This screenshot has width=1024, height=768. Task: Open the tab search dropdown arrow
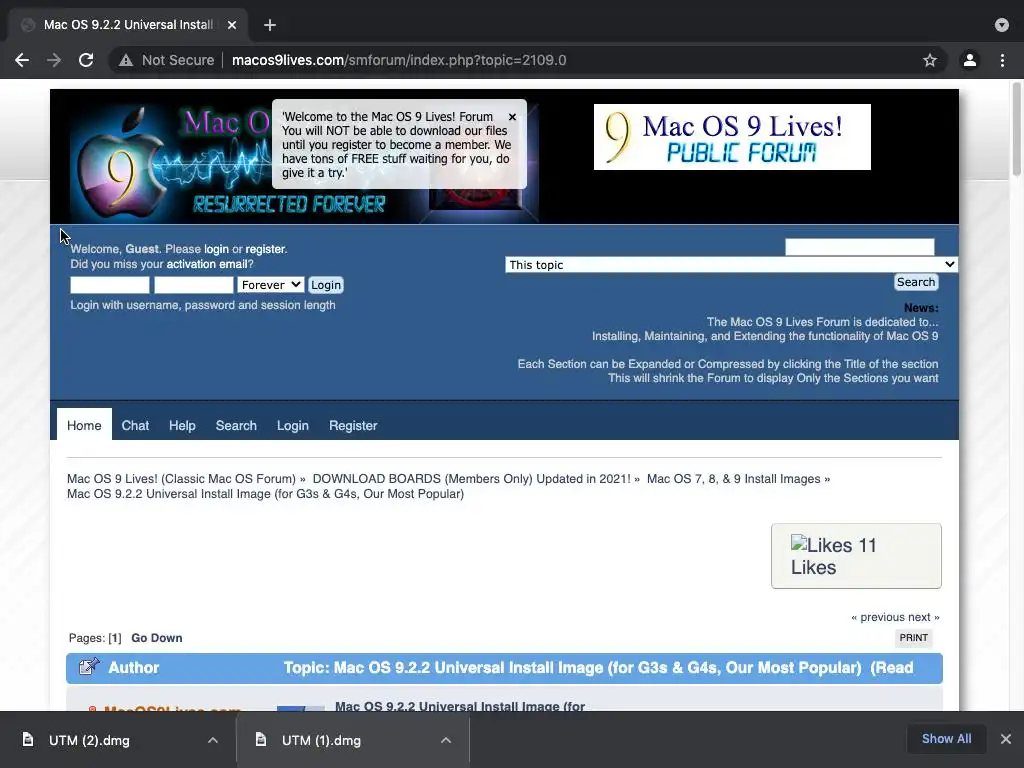click(x=1002, y=25)
